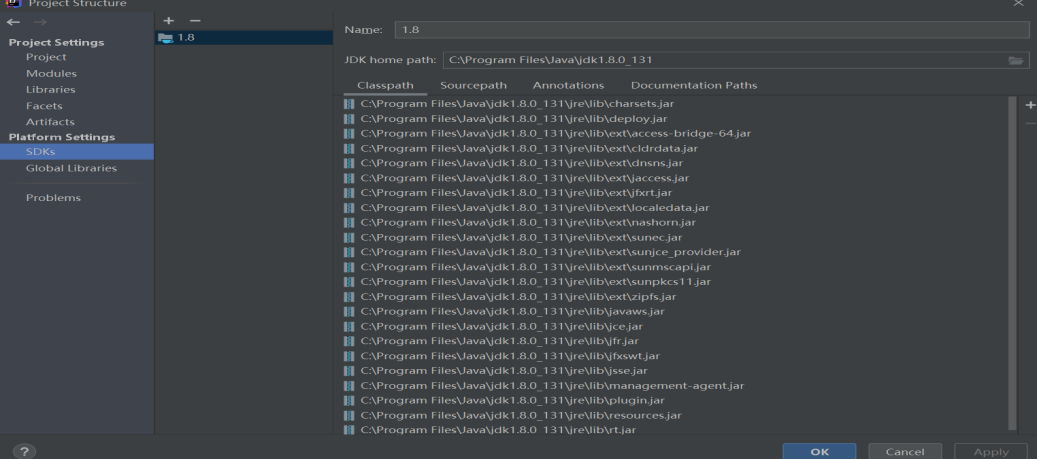Go to Global Libraries settings
1037x460 pixels.
pyautogui.click(x=71, y=168)
